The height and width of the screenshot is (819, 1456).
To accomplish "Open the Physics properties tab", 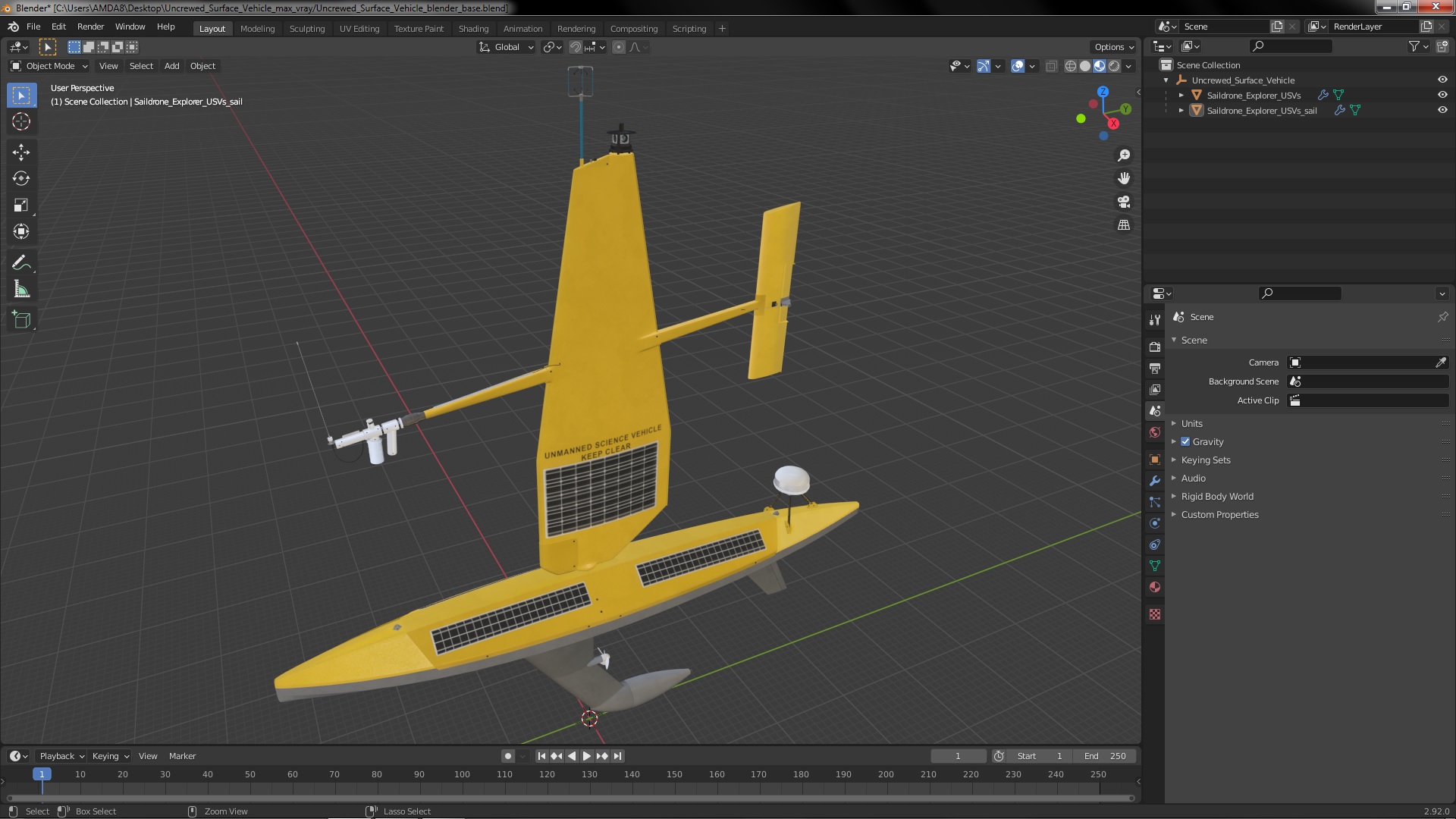I will coord(1155,523).
